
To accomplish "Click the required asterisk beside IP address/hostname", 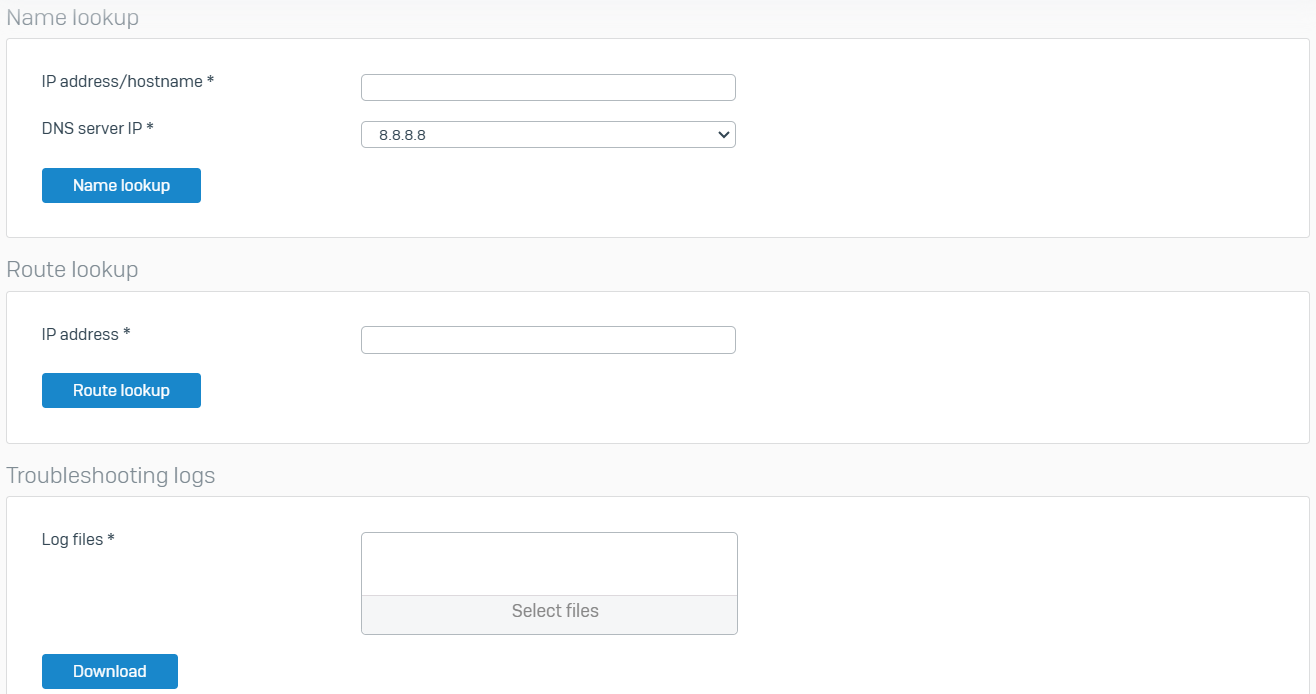I will [x=211, y=81].
